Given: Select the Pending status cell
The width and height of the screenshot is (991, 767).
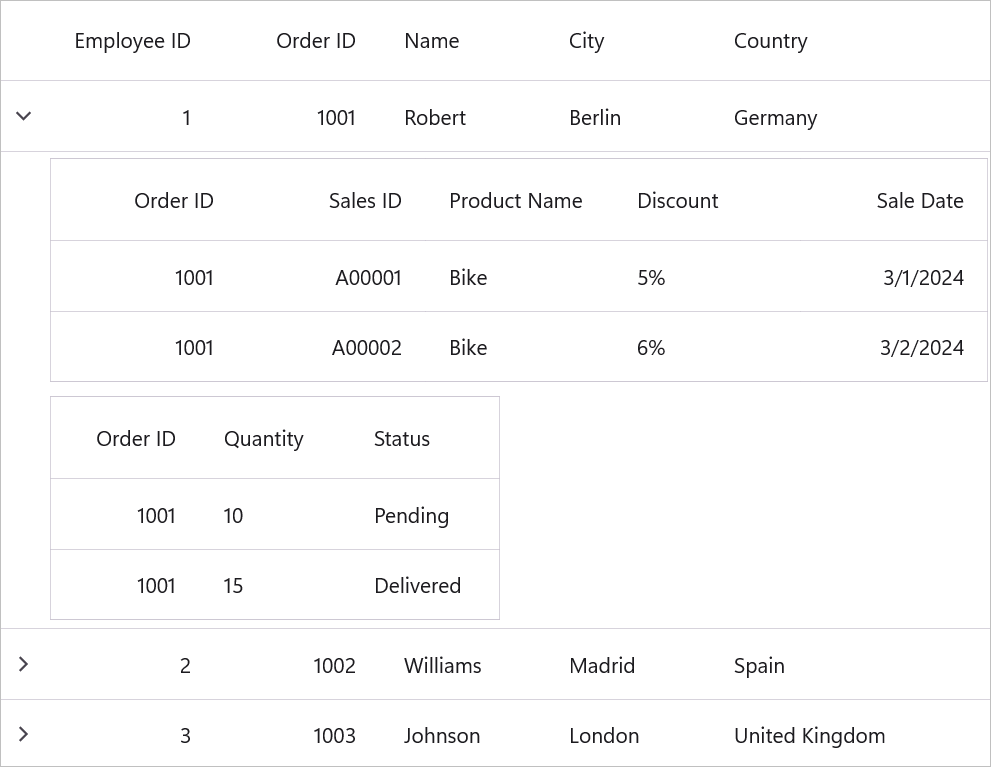Looking at the screenshot, I should click(x=411, y=516).
